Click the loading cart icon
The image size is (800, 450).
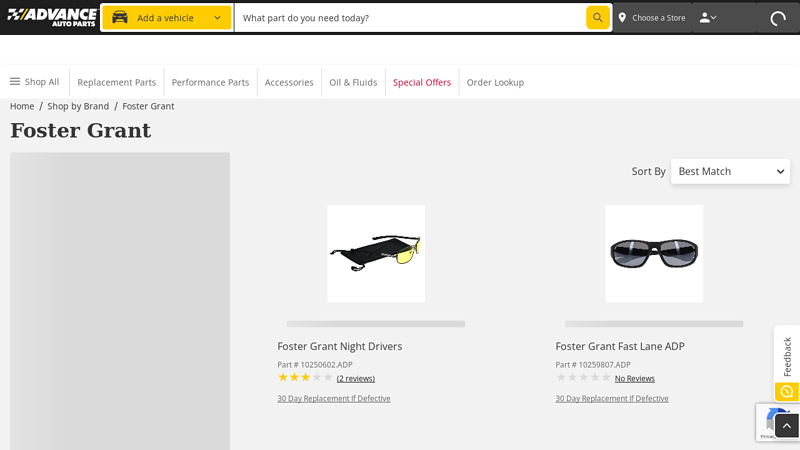tap(778, 19)
